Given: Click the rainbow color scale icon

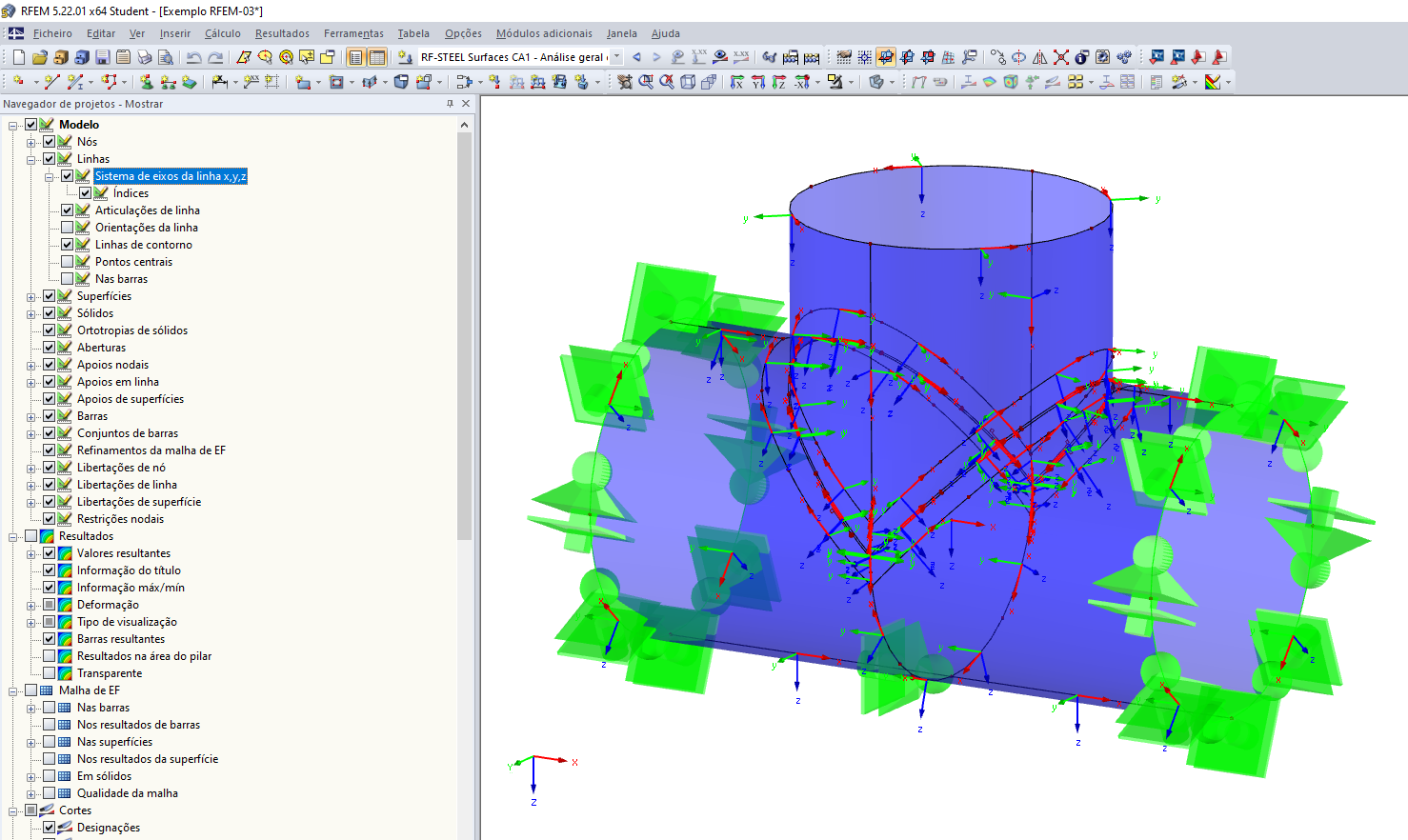Looking at the screenshot, I should 1213,82.
